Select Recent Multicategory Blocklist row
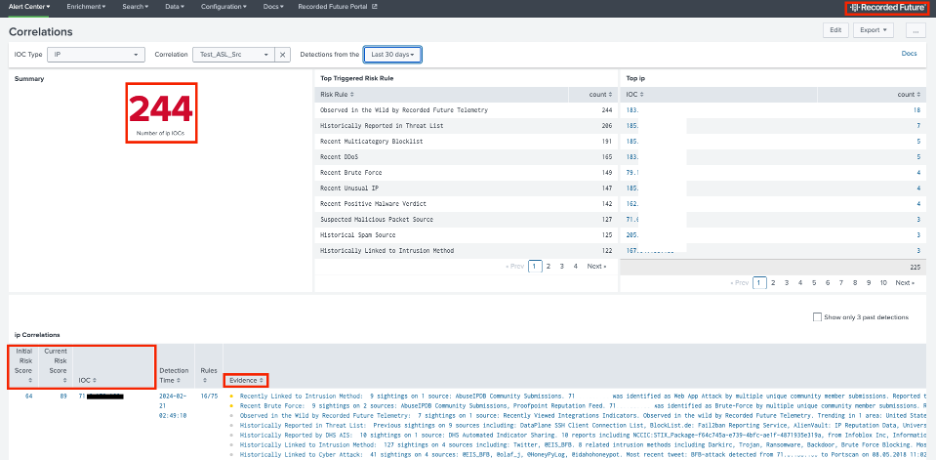 pyautogui.click(x=466, y=141)
